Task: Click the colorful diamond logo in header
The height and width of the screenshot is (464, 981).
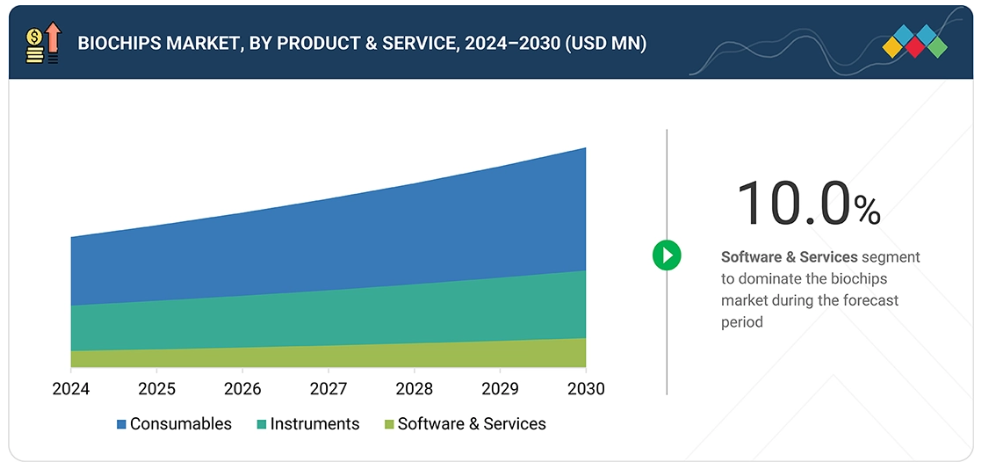Action: 915,43
